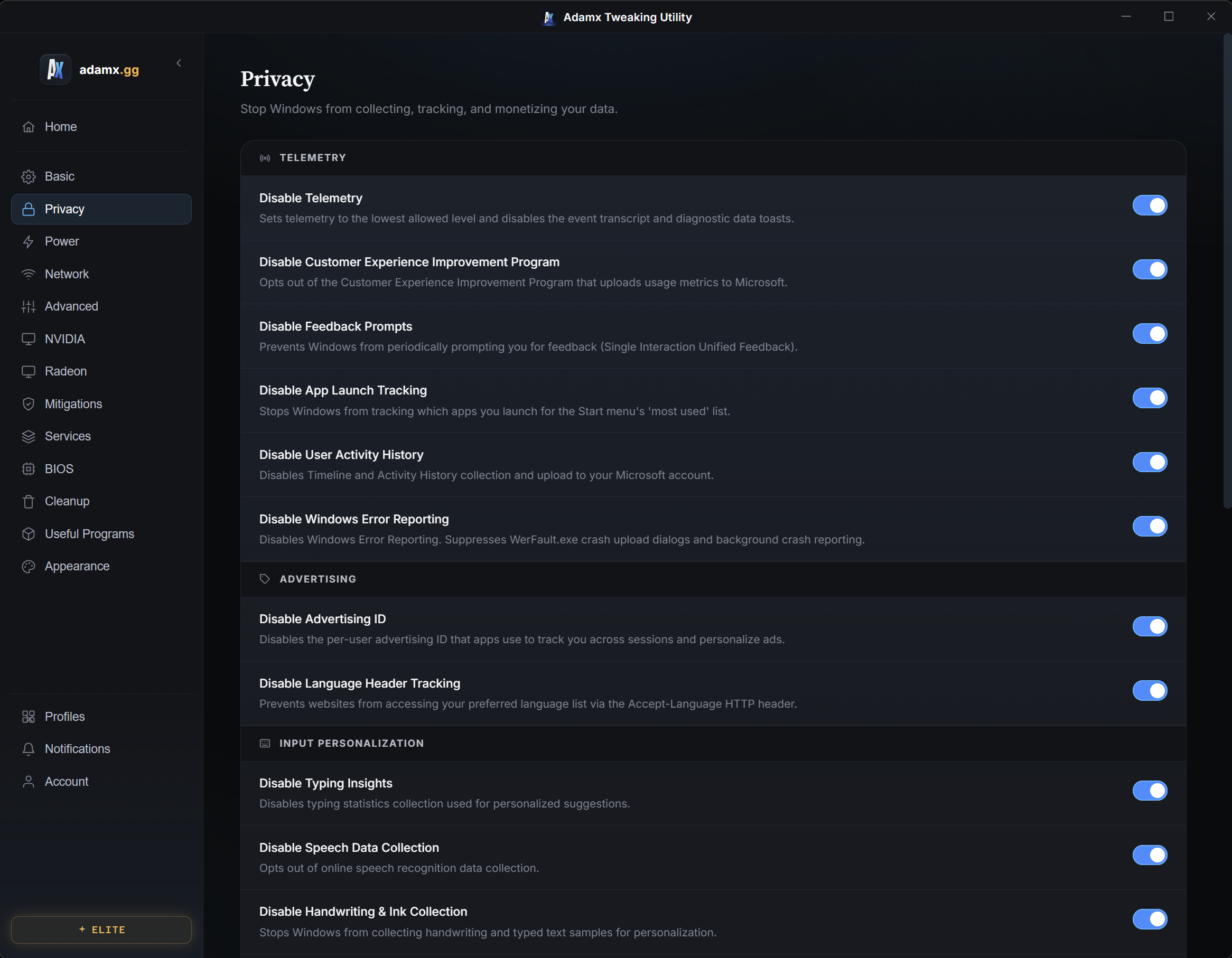Go to the Services section
The height and width of the screenshot is (958, 1232).
point(101,436)
